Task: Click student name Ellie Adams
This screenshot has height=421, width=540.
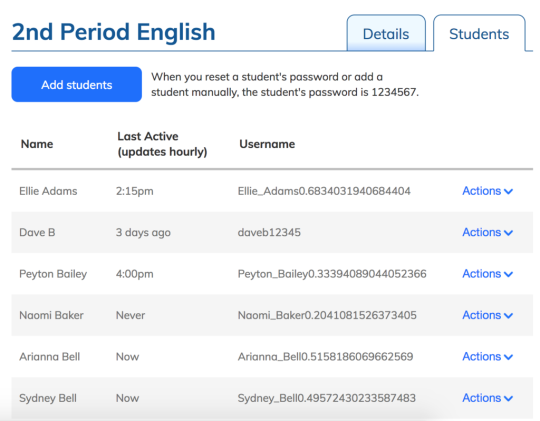Action: point(48,191)
